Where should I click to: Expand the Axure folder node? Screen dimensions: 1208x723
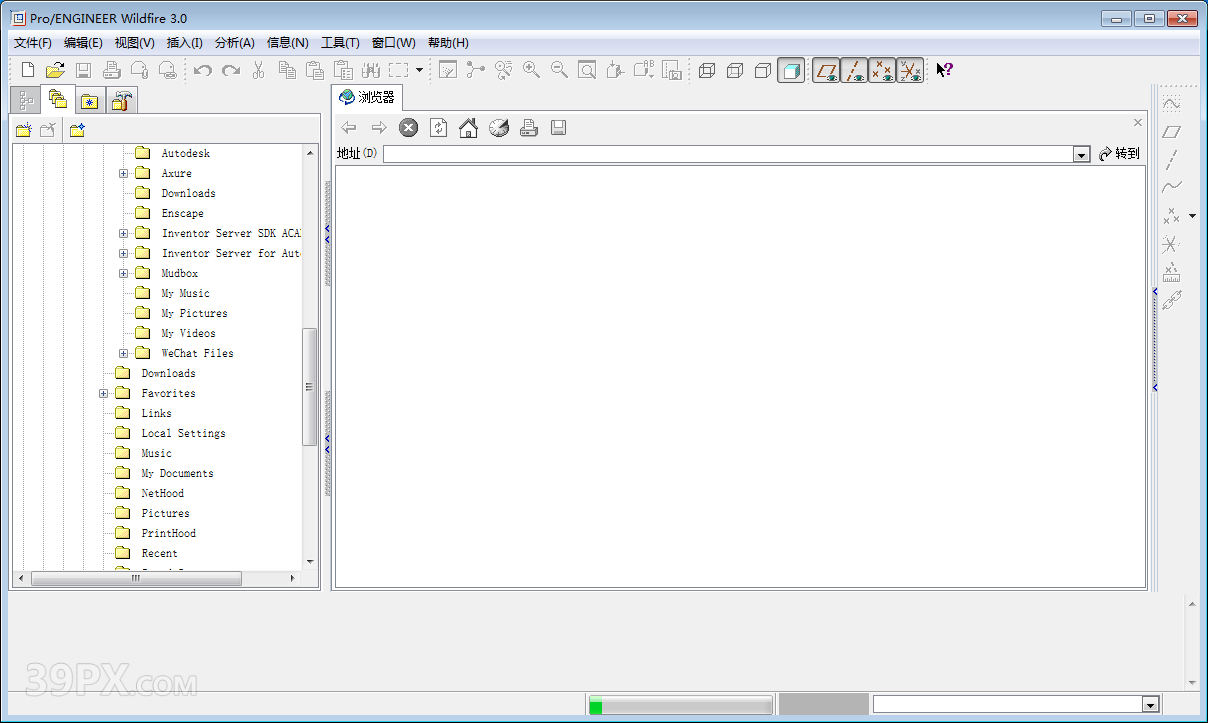coord(123,173)
